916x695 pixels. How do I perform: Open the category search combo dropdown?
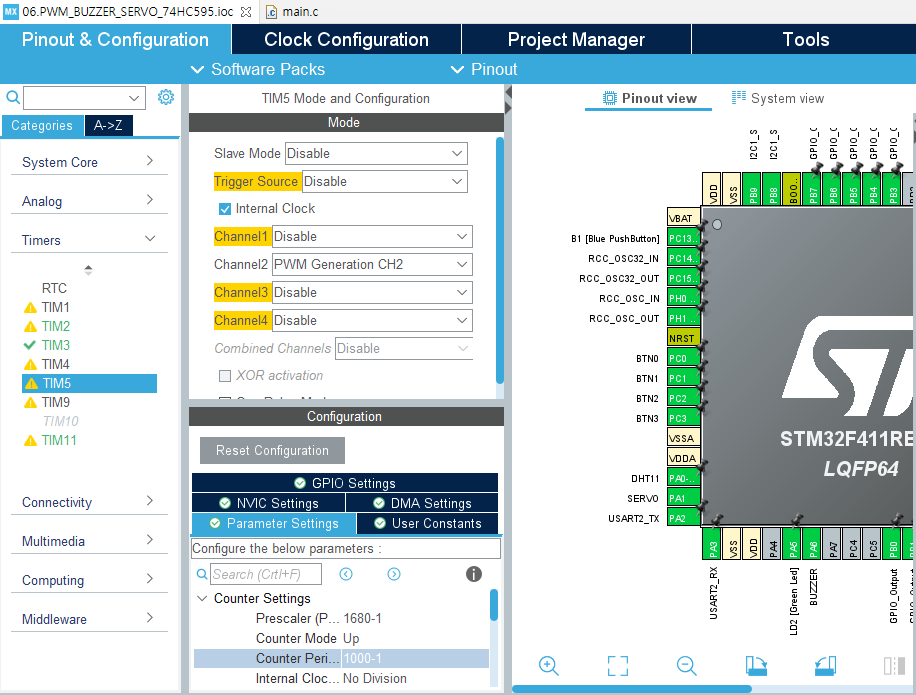click(x=134, y=98)
